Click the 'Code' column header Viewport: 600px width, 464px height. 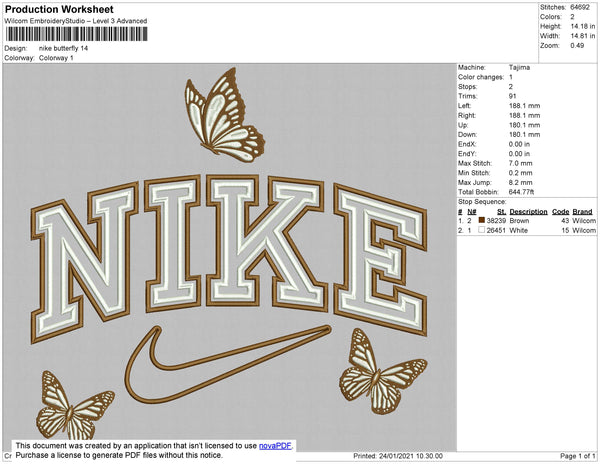pyautogui.click(x=561, y=212)
